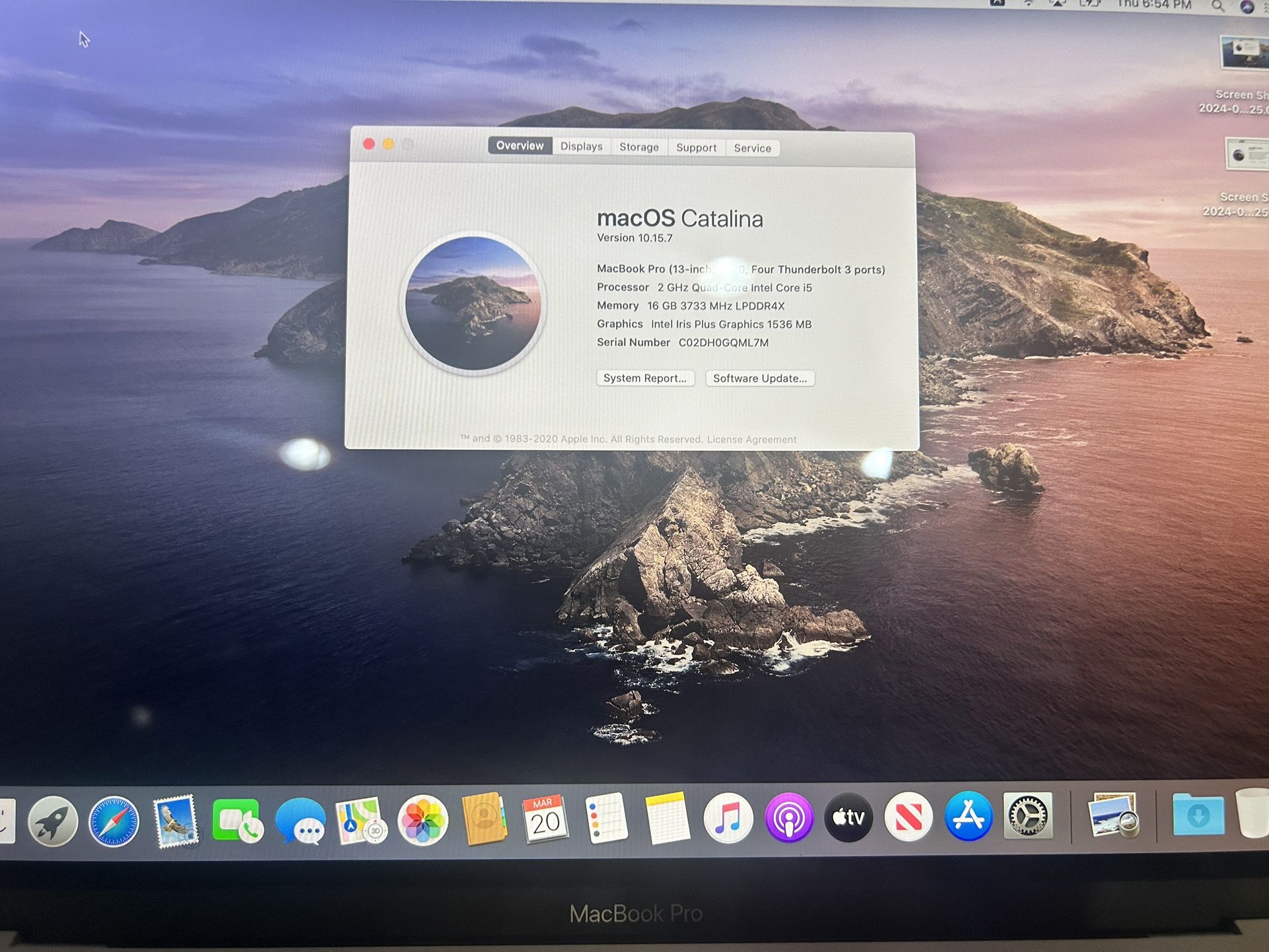Open Reminders in the Dock
The height and width of the screenshot is (952, 1269).
(x=606, y=819)
